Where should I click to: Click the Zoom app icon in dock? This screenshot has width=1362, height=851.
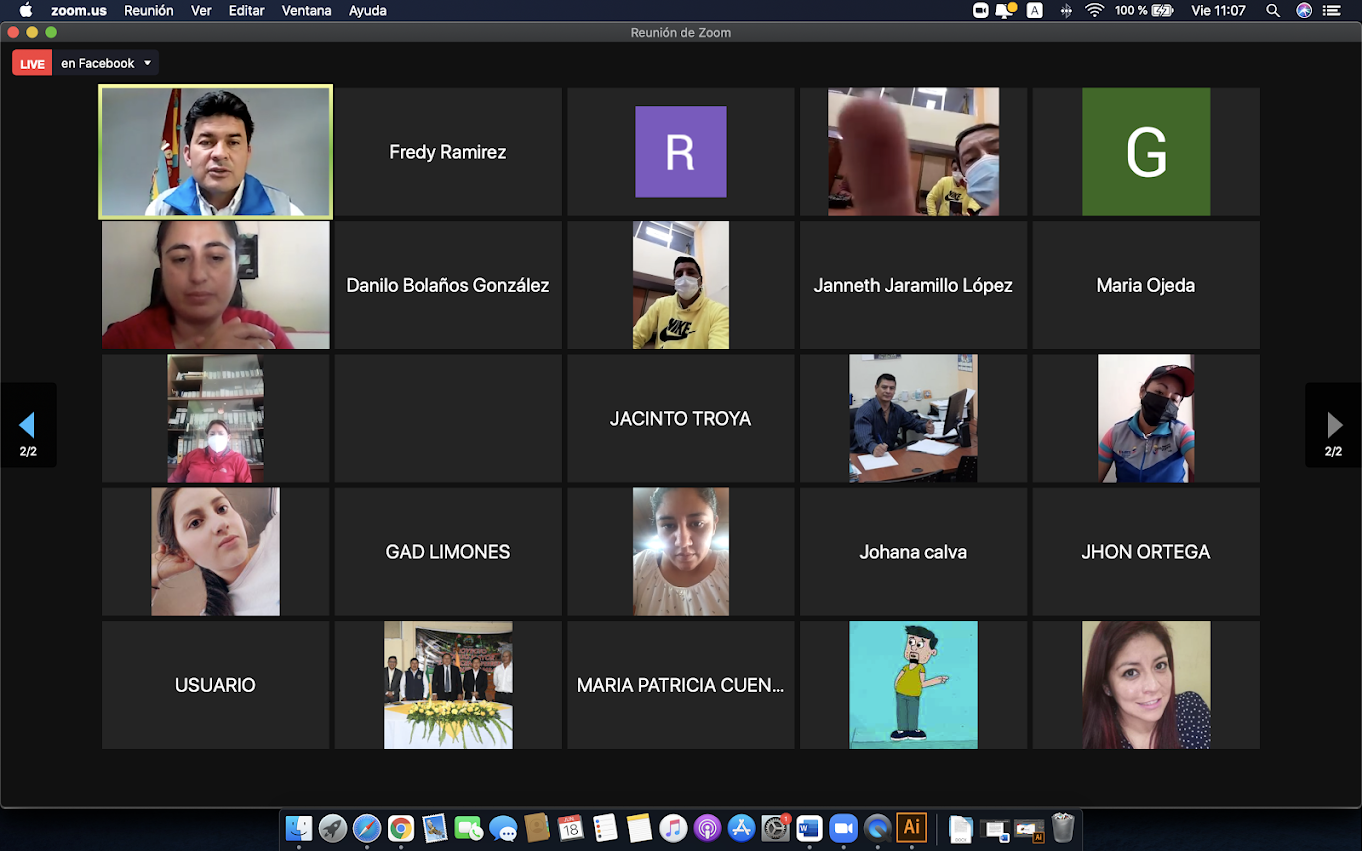(844, 828)
